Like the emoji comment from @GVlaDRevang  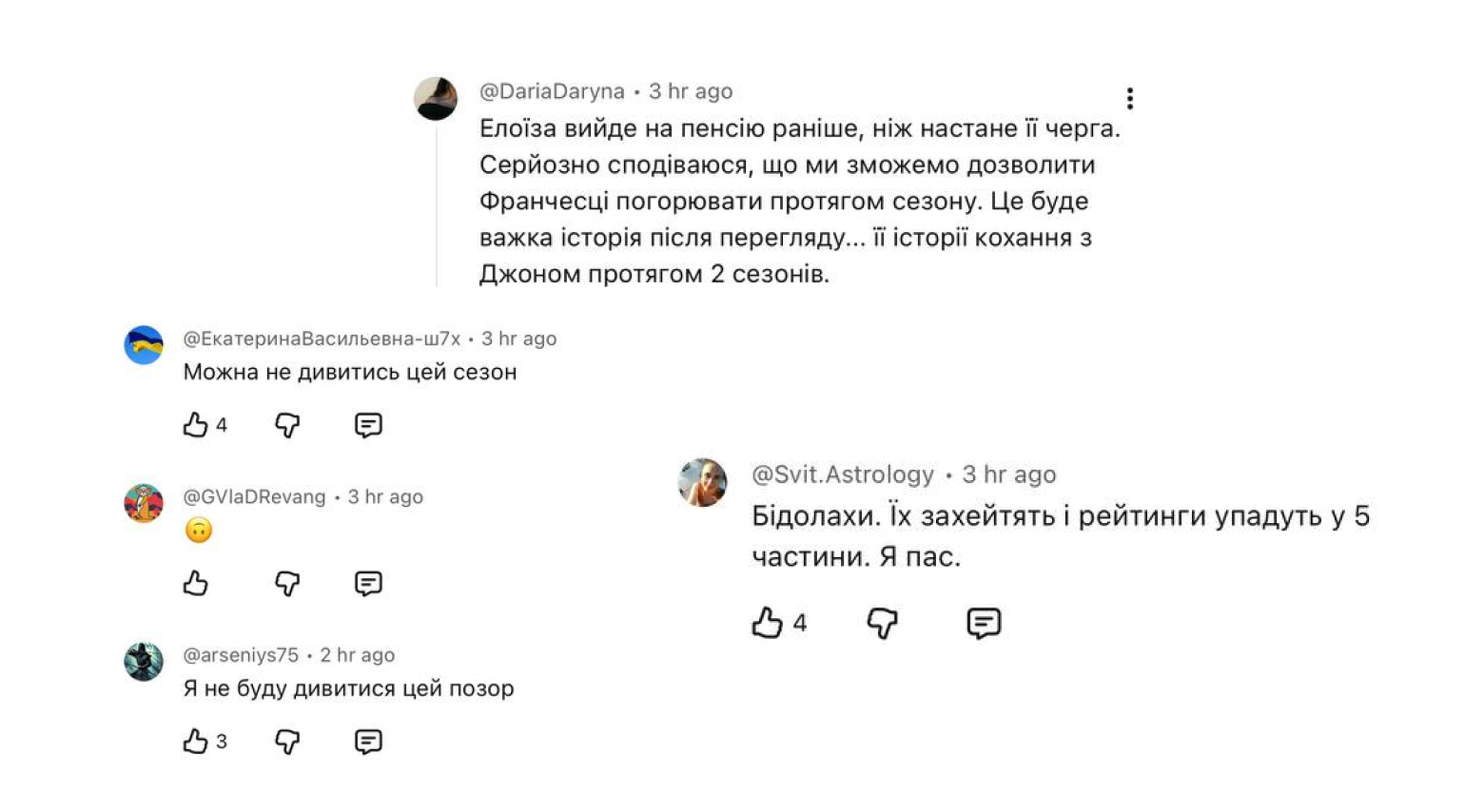pyautogui.click(x=194, y=583)
